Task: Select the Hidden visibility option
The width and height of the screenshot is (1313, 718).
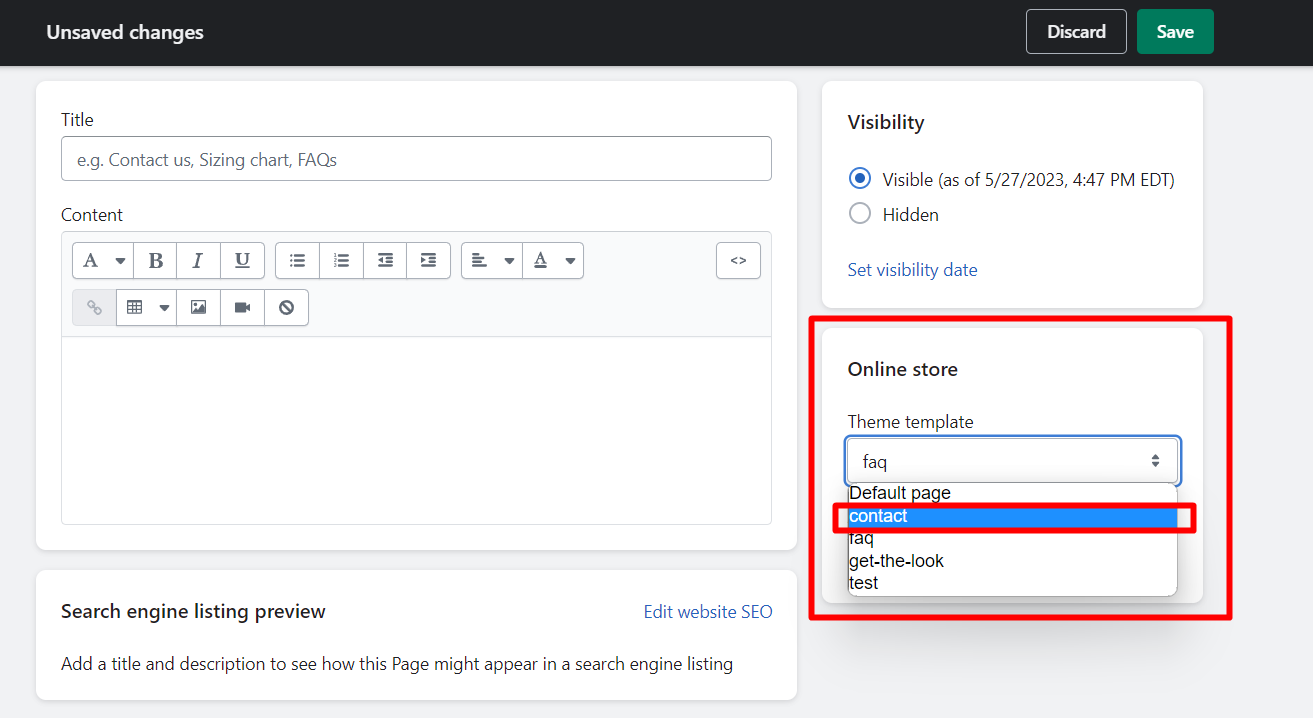Action: (x=859, y=214)
